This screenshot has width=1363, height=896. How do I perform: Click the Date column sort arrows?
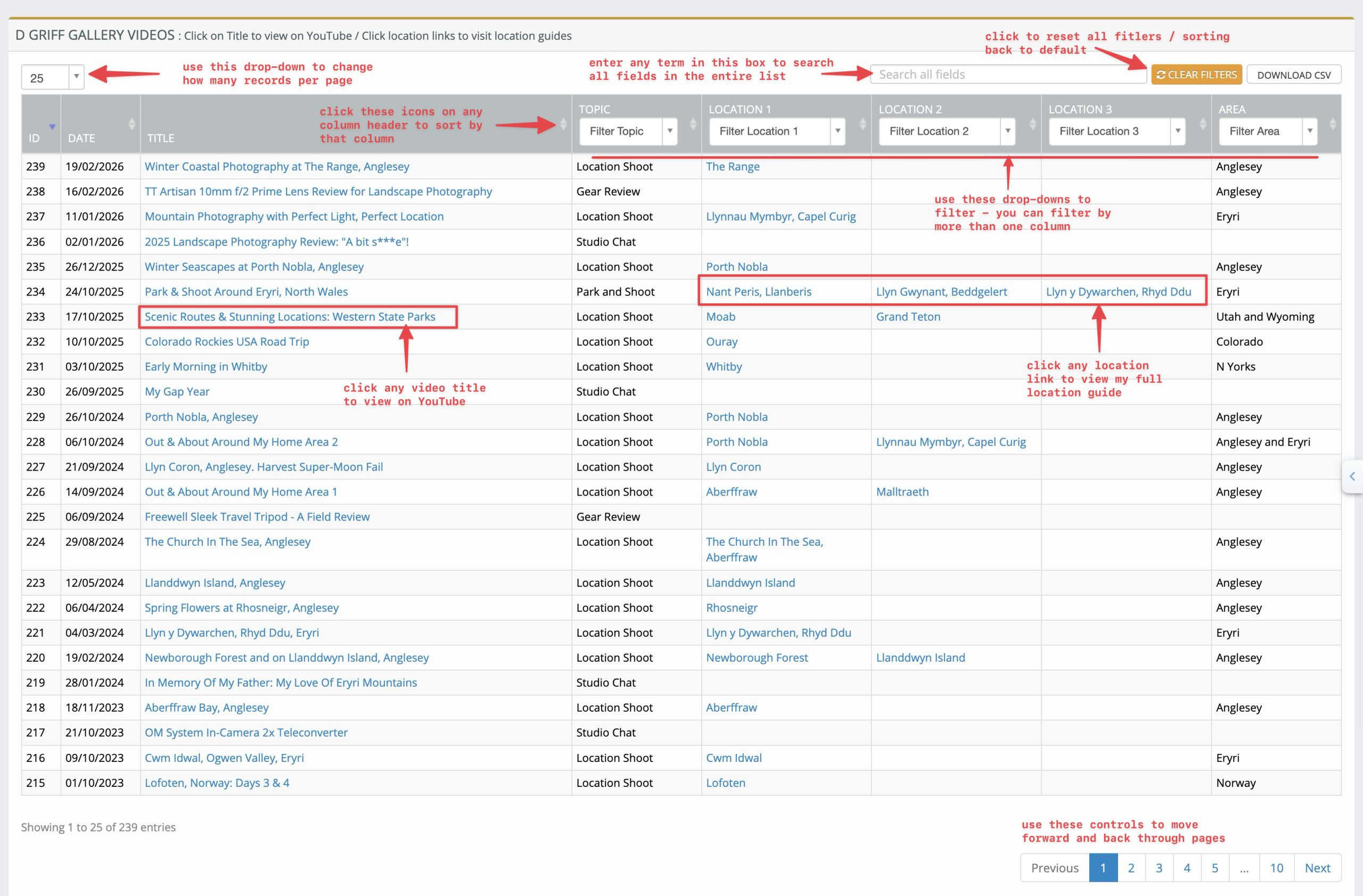(132, 124)
